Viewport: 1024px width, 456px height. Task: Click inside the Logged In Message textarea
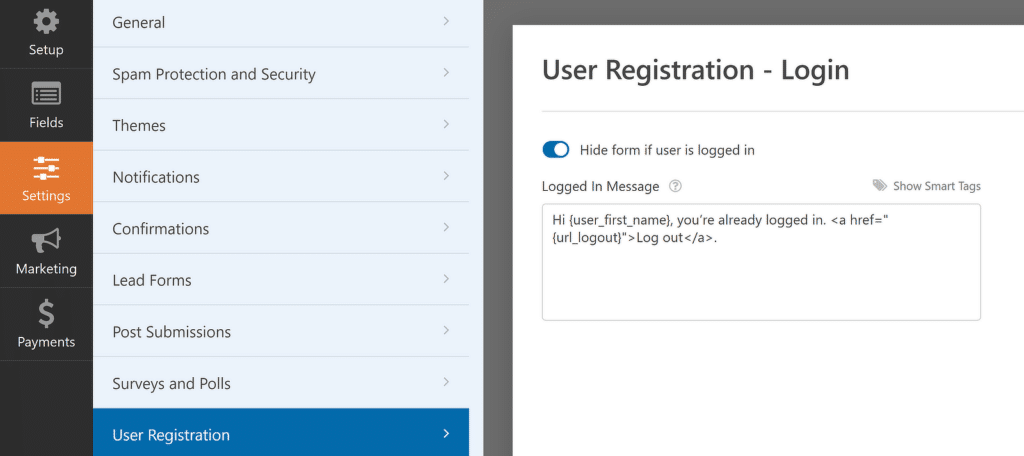pyautogui.click(x=761, y=262)
